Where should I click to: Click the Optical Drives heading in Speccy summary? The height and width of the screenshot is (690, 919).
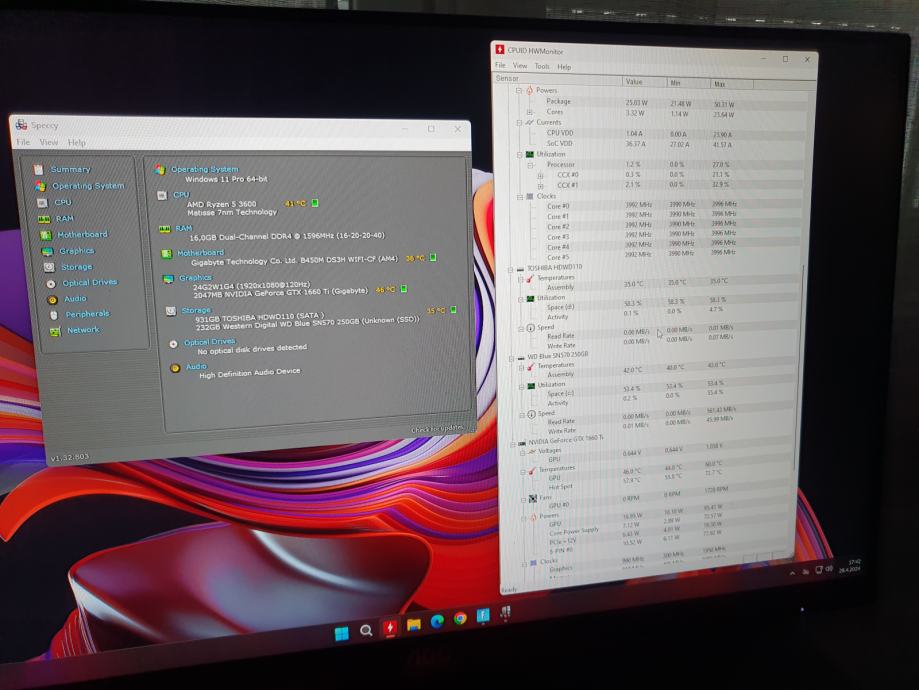[209, 342]
